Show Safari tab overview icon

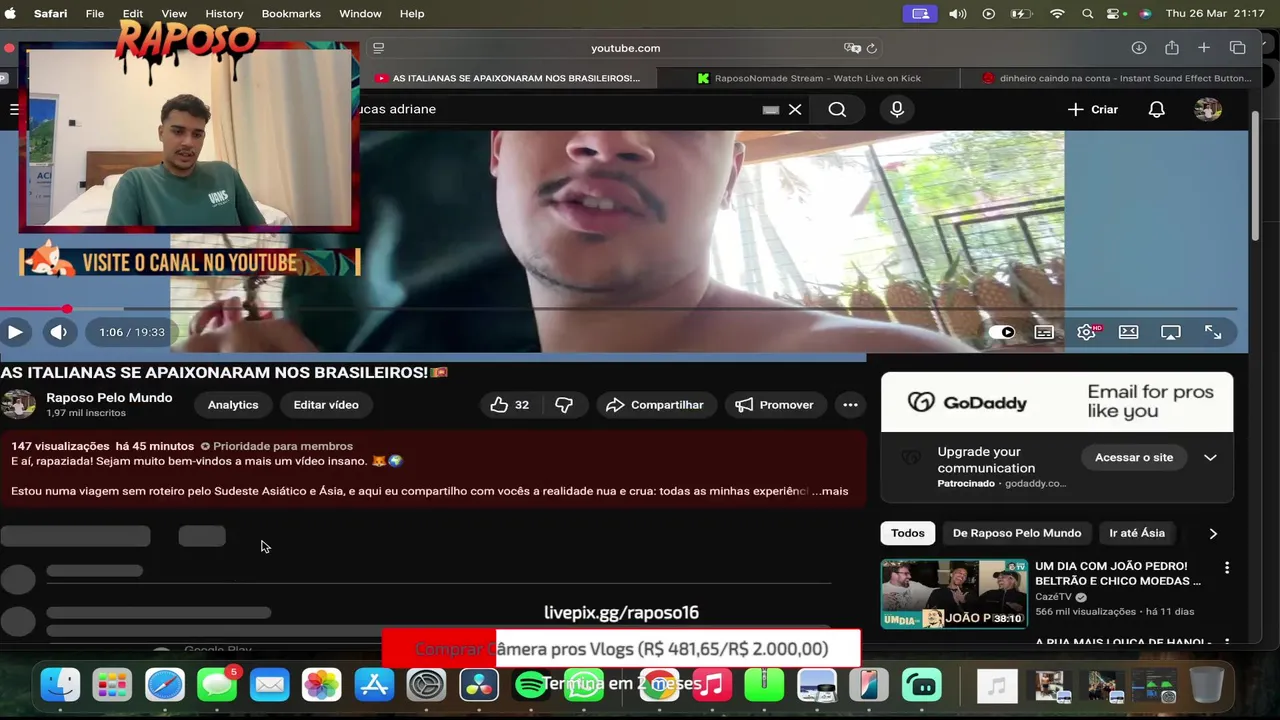[x=1237, y=48]
